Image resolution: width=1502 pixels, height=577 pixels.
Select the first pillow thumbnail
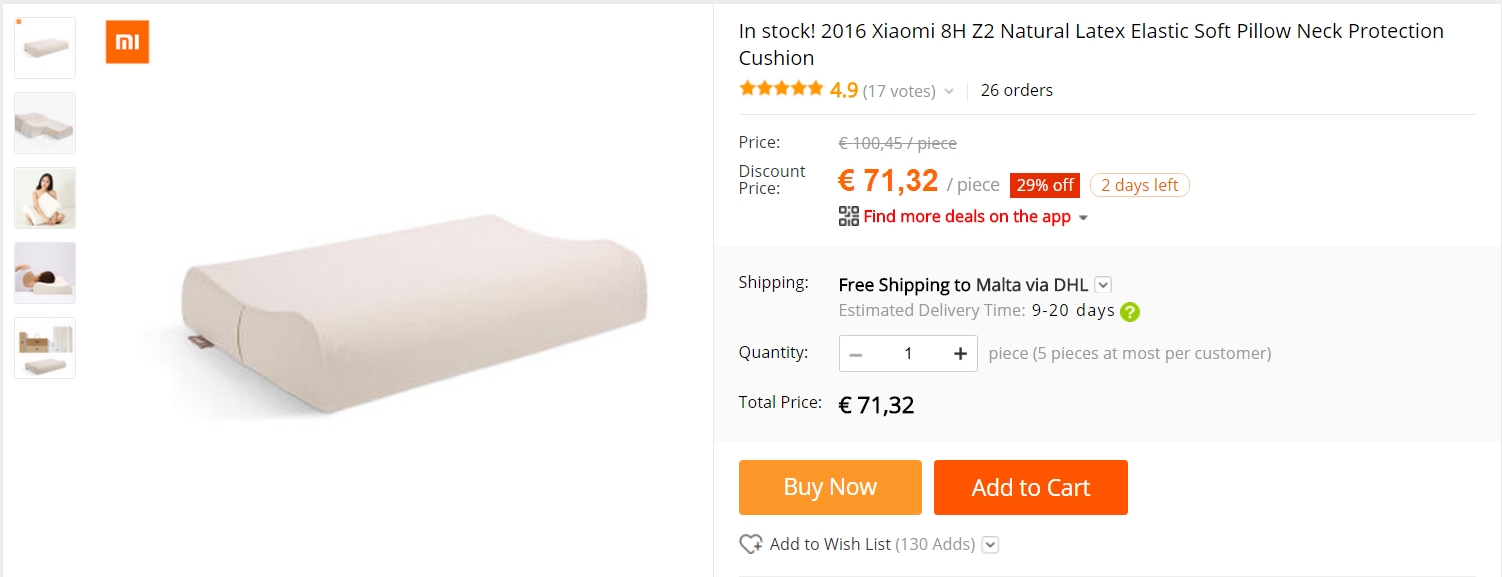[45, 48]
